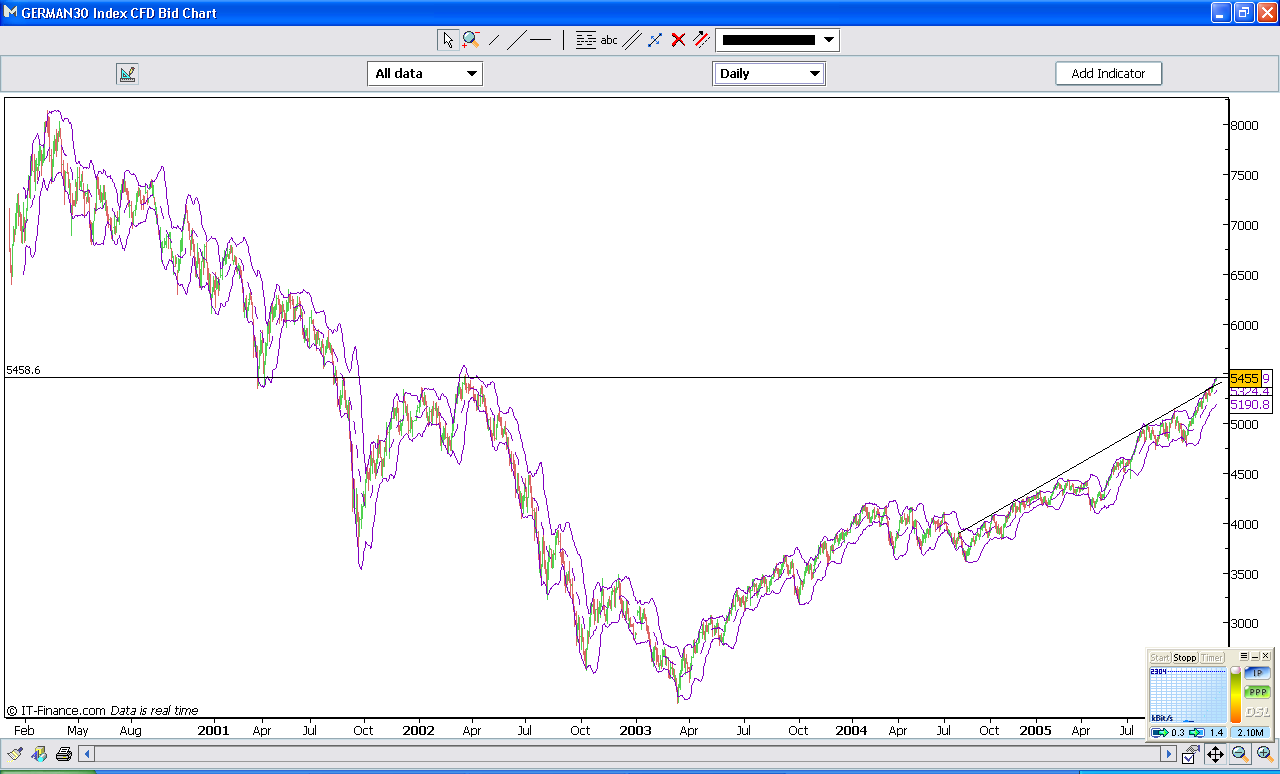Click the red-black line style tool
Image resolution: width=1280 pixels, height=774 pixels.
701,40
